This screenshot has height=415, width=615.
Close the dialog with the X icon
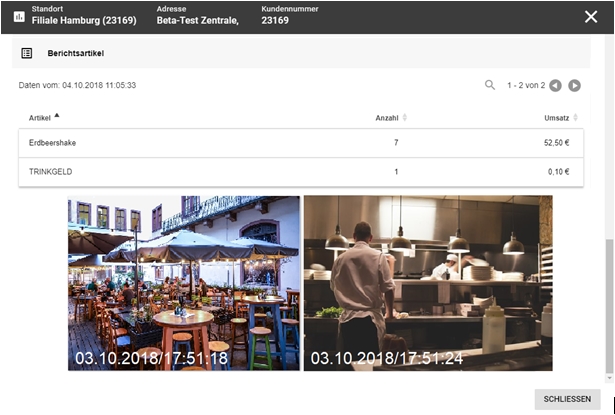(x=591, y=17)
